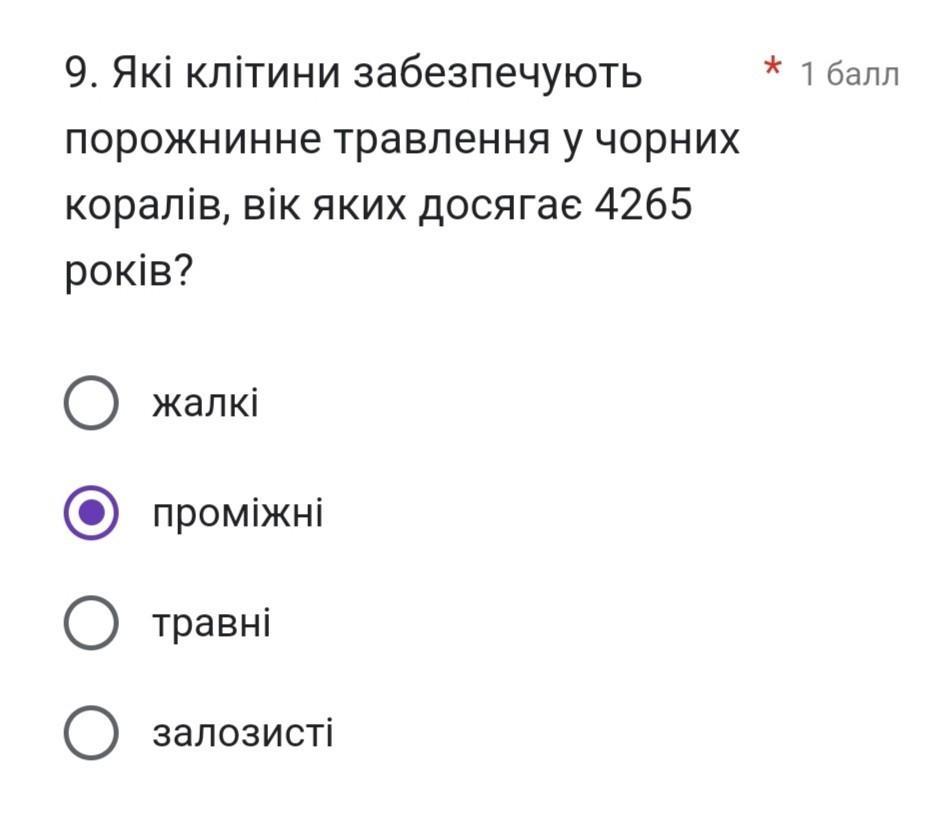This screenshot has width=945, height=817.
Task: Click the '1 балл' points label
Action: pyautogui.click(x=850, y=75)
